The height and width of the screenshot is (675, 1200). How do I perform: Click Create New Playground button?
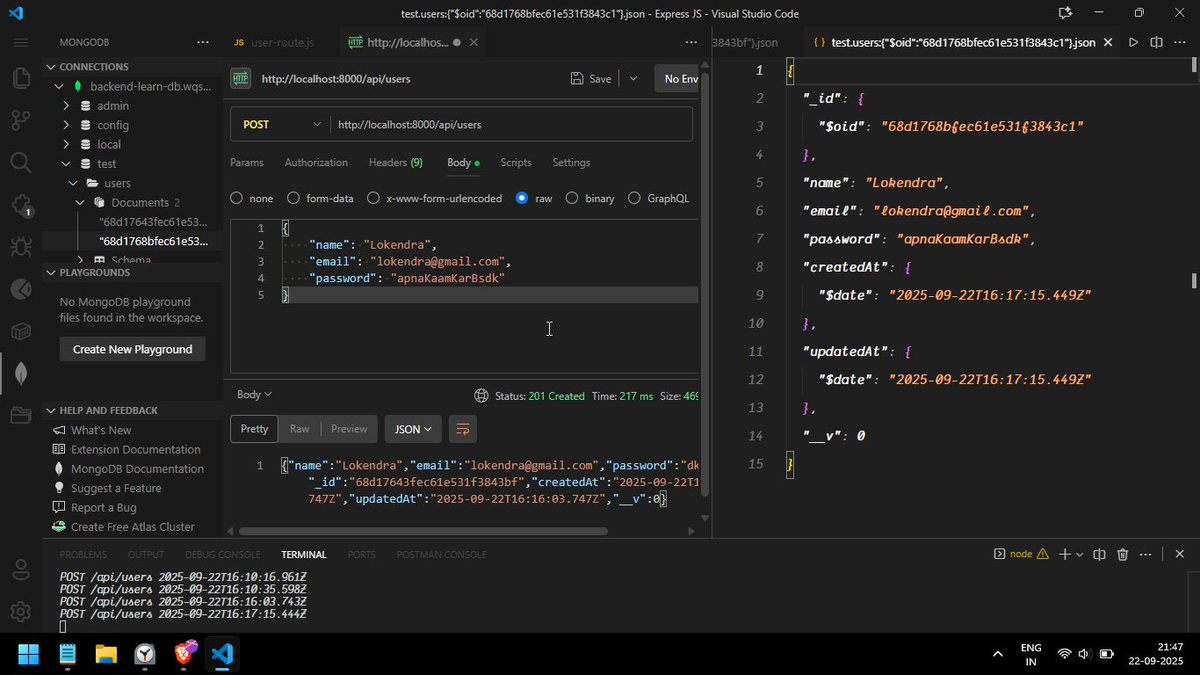click(132, 349)
